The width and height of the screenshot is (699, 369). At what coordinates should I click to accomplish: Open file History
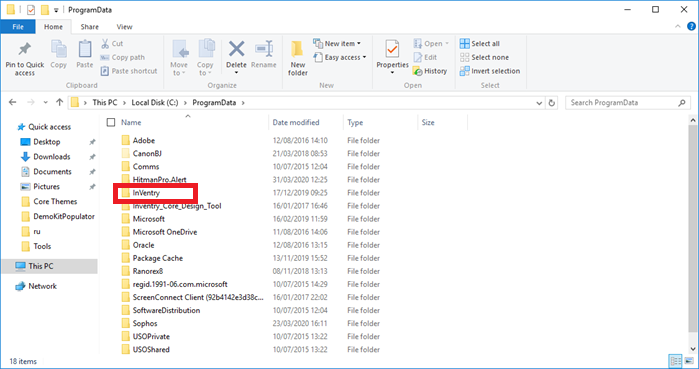point(430,71)
